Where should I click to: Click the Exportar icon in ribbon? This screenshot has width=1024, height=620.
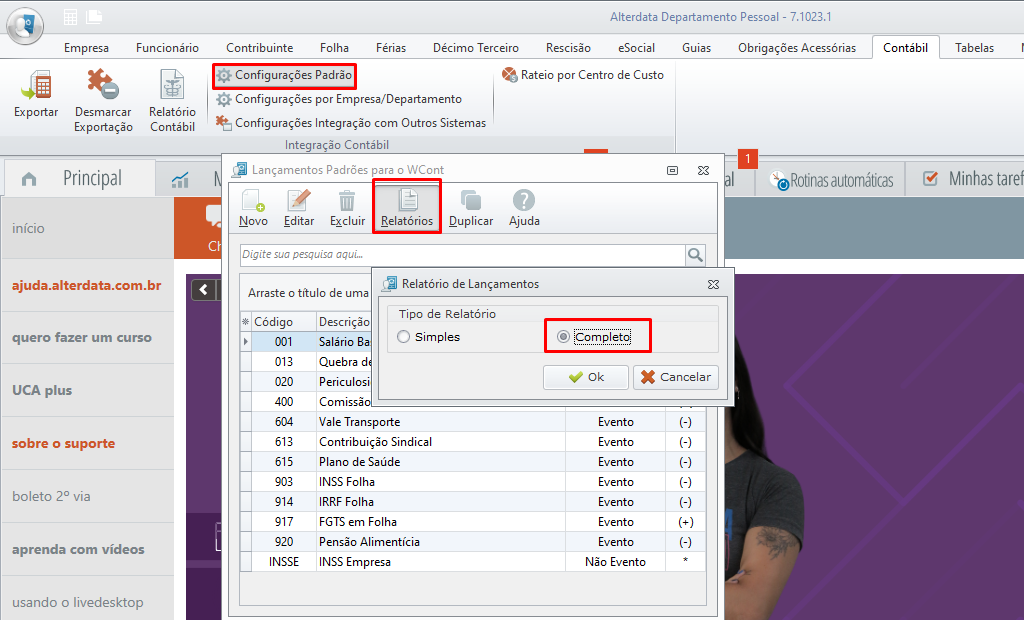coord(36,93)
